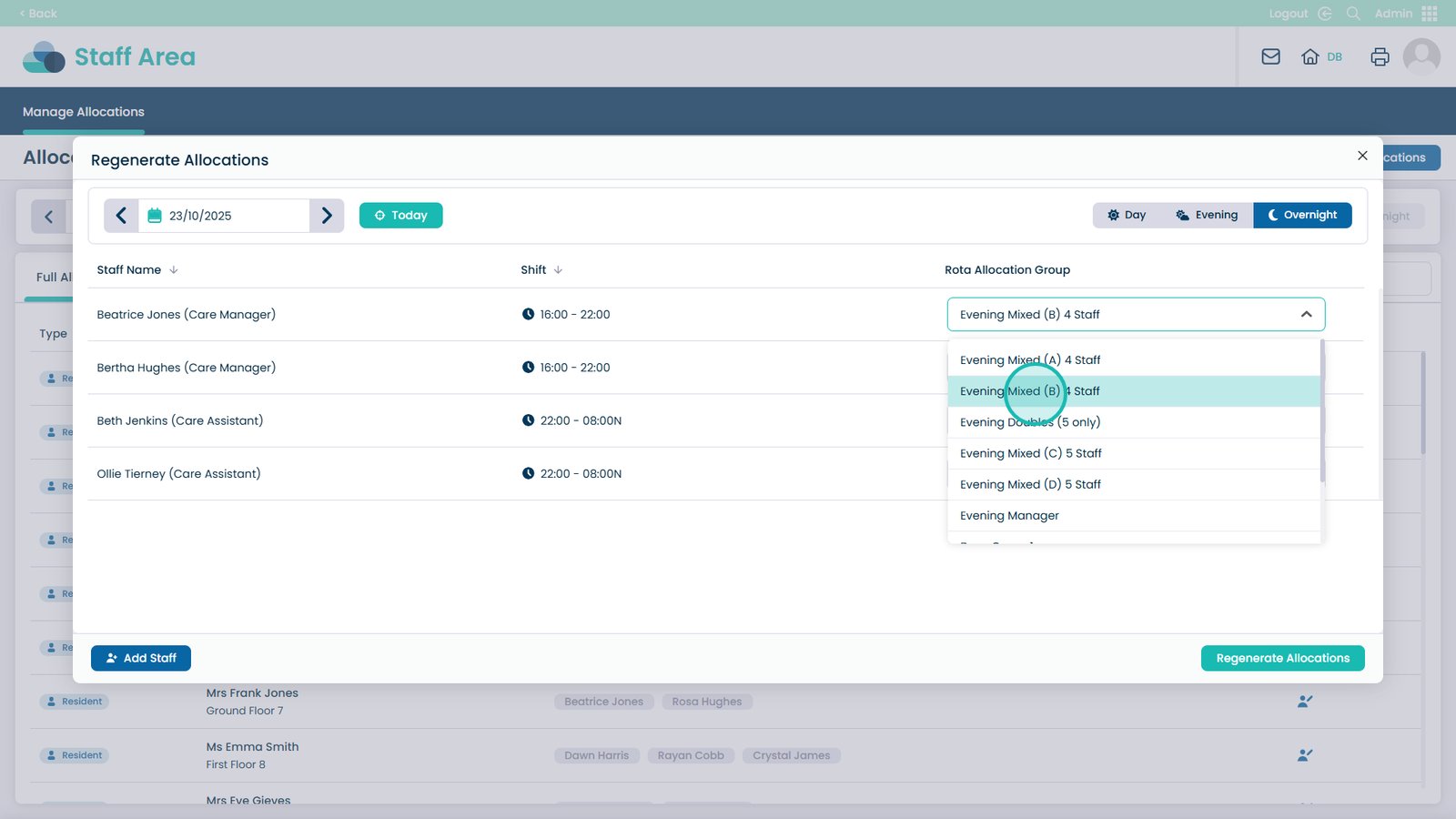Select the Overnight shift toggle

tap(1302, 216)
